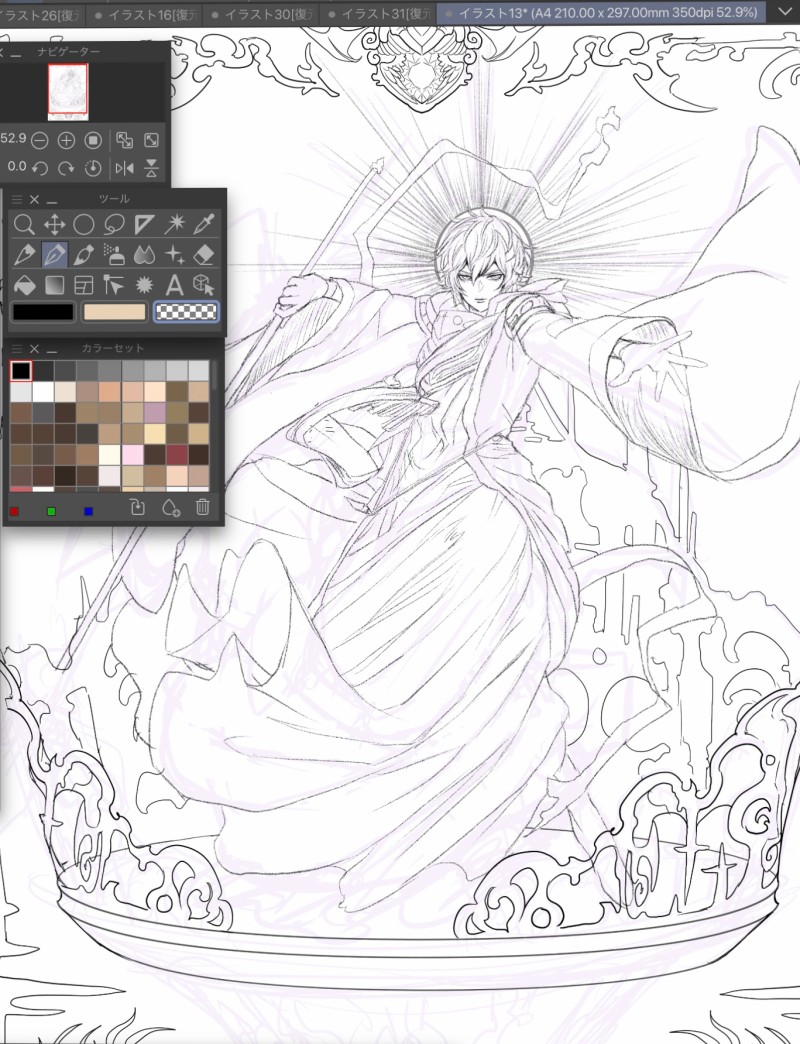Import color set with replace icon

click(x=138, y=508)
